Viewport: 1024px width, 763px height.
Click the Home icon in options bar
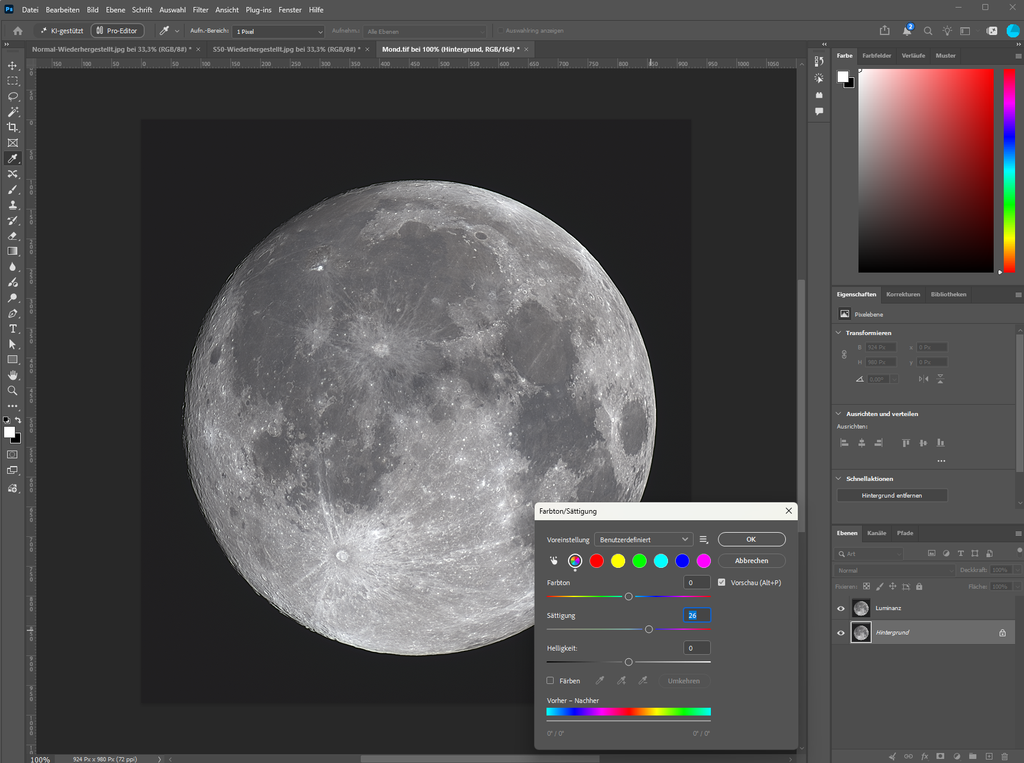tap(18, 31)
